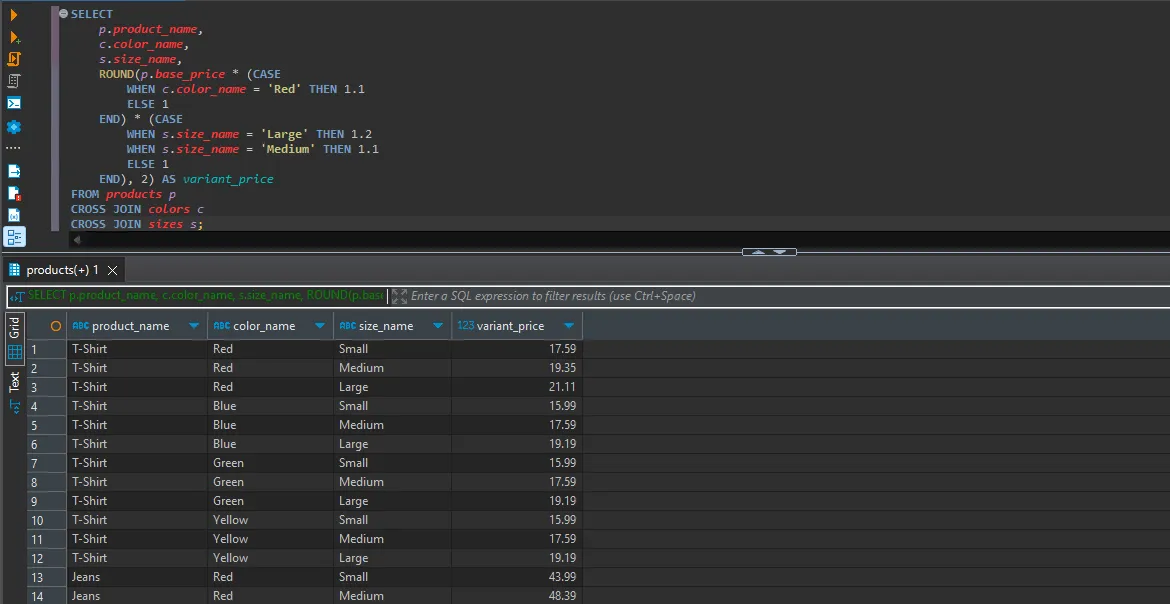
Task: Run the SQL script icon
Action: (13, 59)
